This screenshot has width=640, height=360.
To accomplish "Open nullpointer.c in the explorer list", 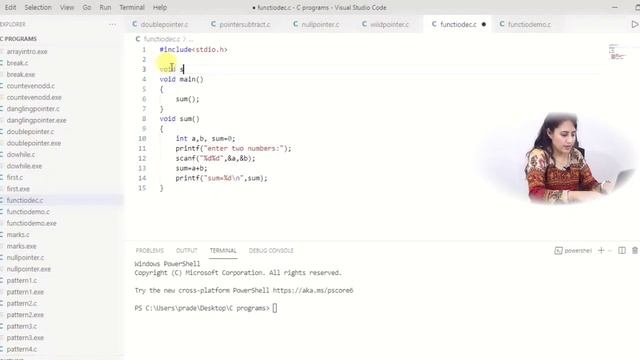I will [25, 258].
